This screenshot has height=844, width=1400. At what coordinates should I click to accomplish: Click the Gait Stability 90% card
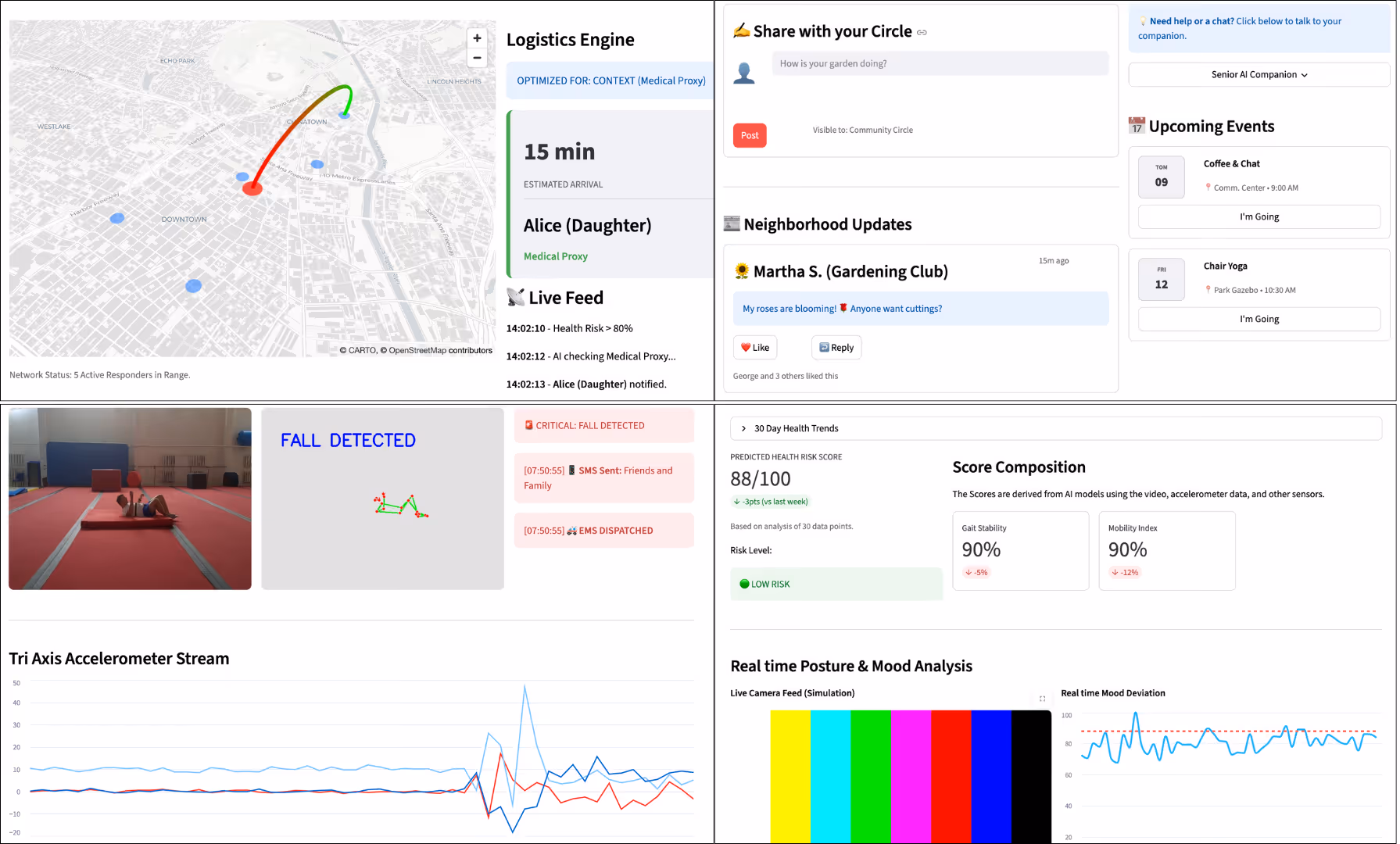coord(1021,551)
